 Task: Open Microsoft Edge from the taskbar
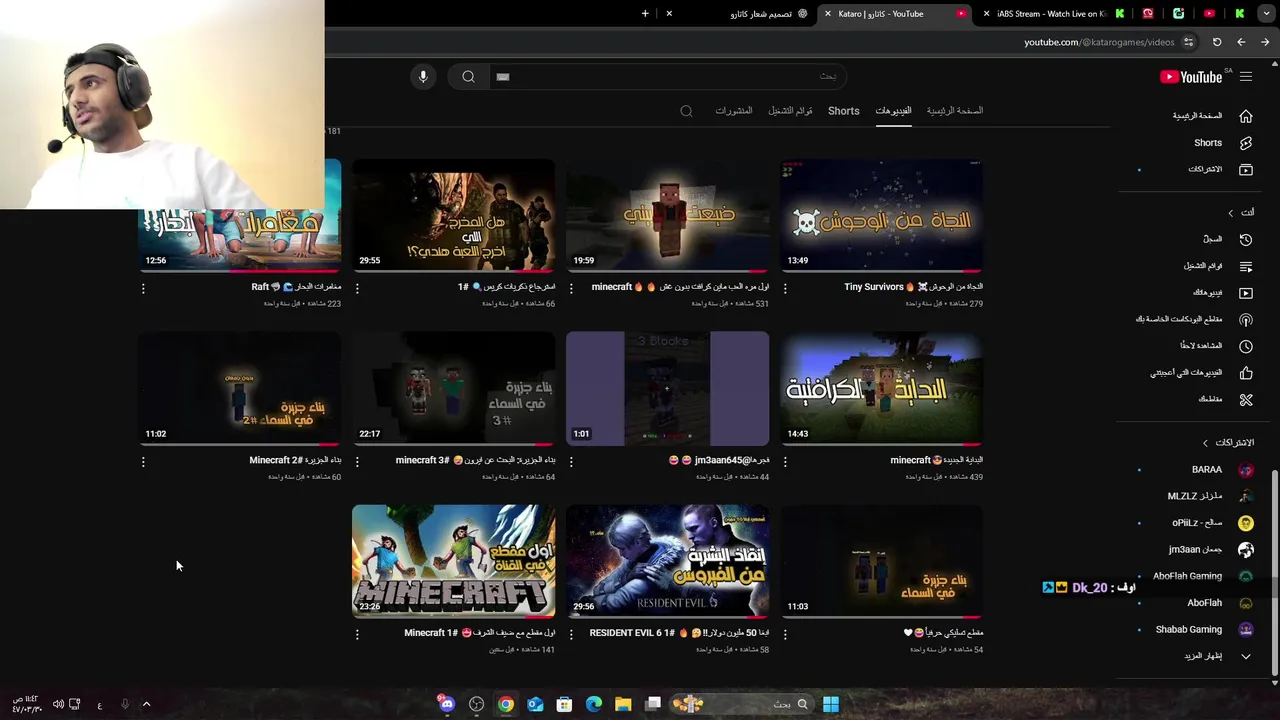(x=594, y=704)
